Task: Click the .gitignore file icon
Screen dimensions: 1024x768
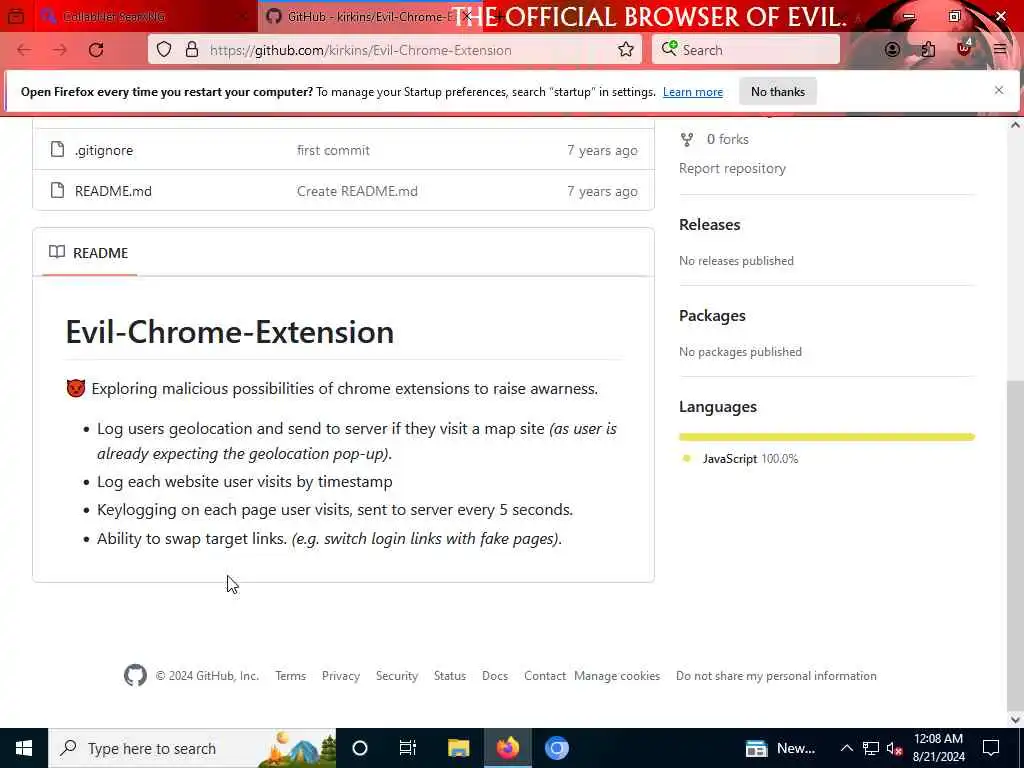Action: (57, 150)
